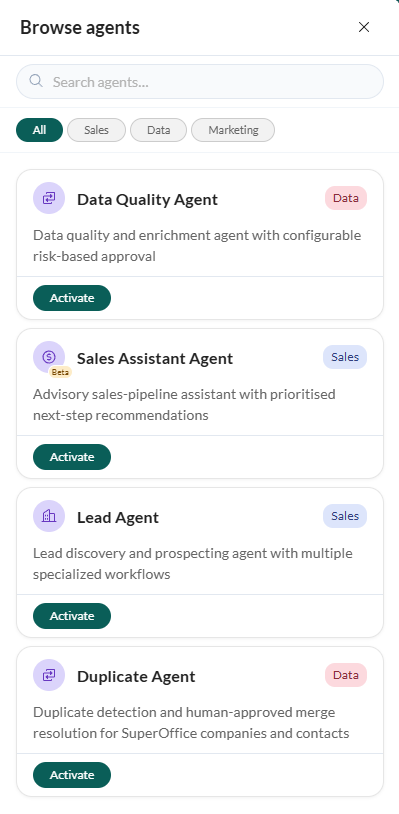Activate the Lead Agent
399x814 pixels.
click(x=72, y=616)
